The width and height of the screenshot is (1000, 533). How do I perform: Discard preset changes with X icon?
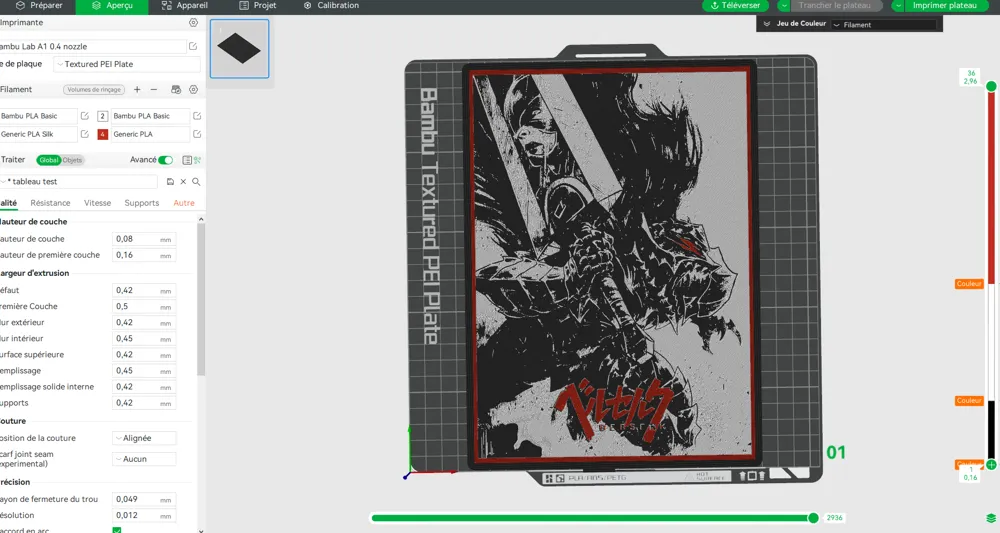tap(183, 182)
